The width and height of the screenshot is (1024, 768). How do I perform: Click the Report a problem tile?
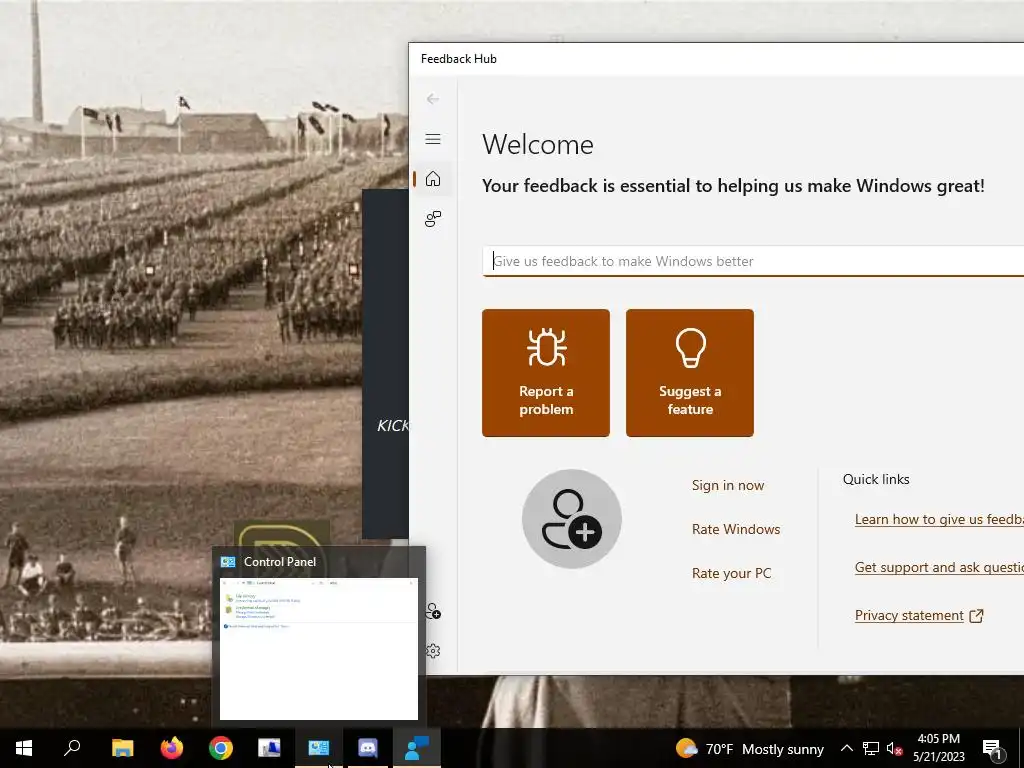click(x=546, y=373)
